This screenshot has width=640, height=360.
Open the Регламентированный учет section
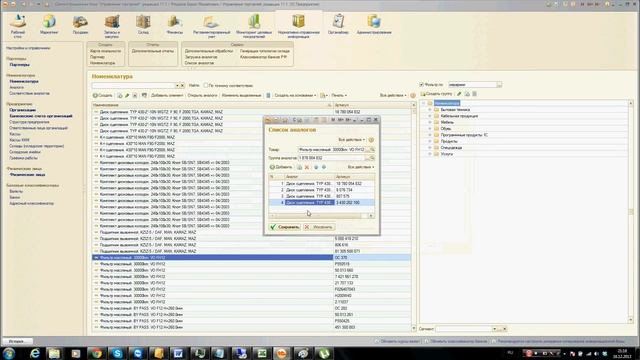click(211, 26)
